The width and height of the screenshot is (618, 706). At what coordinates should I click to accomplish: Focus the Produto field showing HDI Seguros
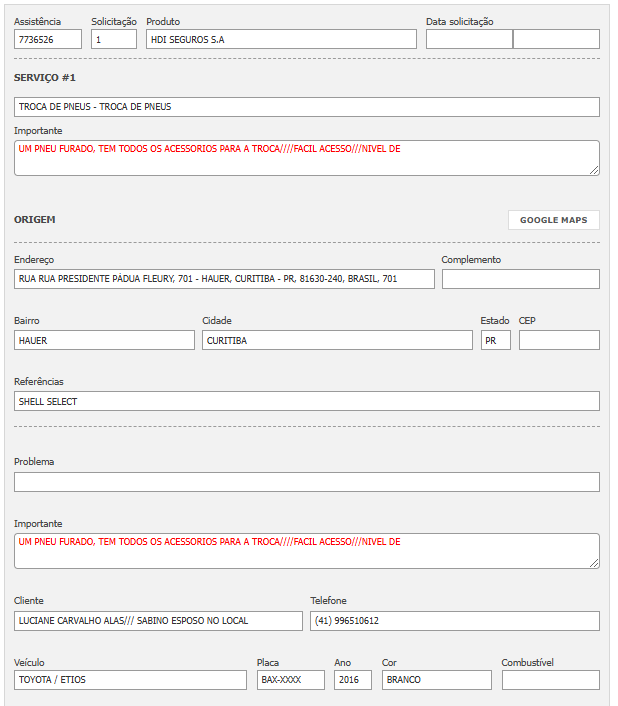pos(280,39)
